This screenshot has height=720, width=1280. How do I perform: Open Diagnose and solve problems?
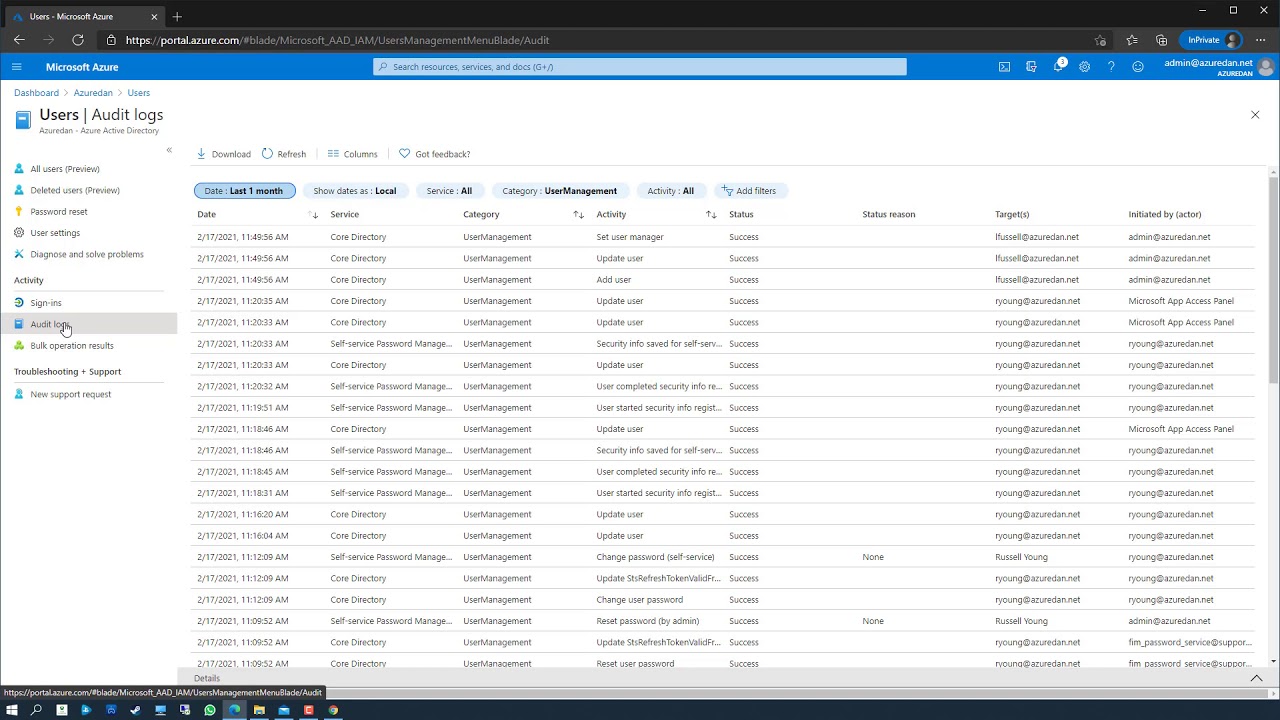coord(87,254)
